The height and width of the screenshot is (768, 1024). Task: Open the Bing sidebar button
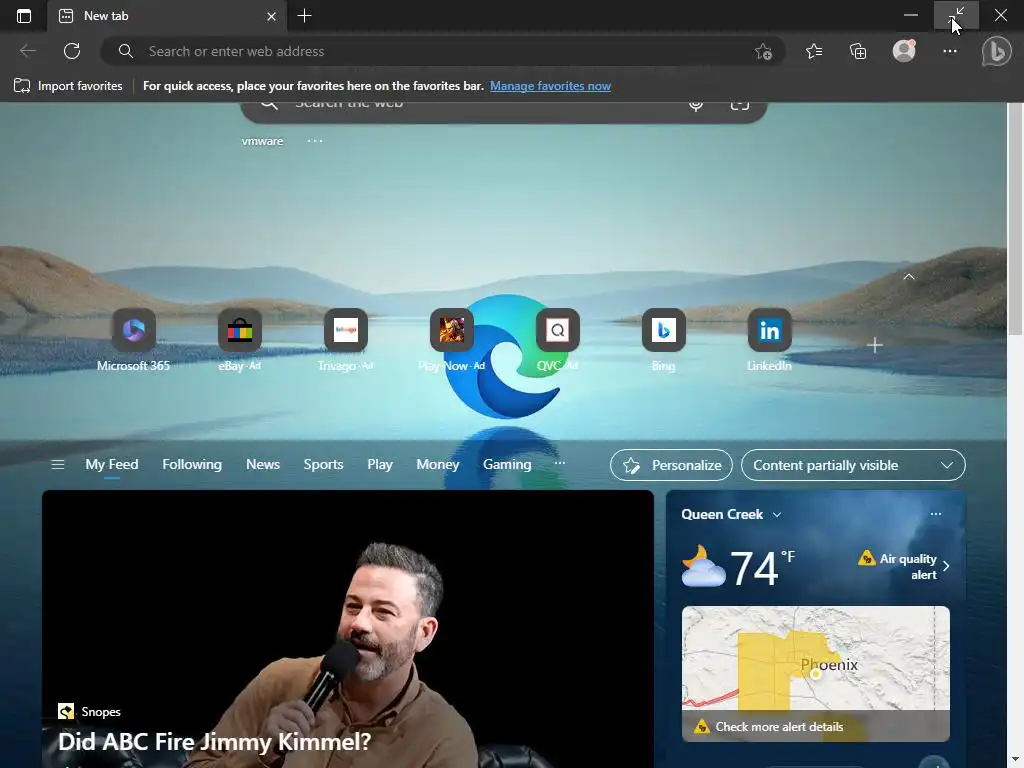(x=997, y=52)
